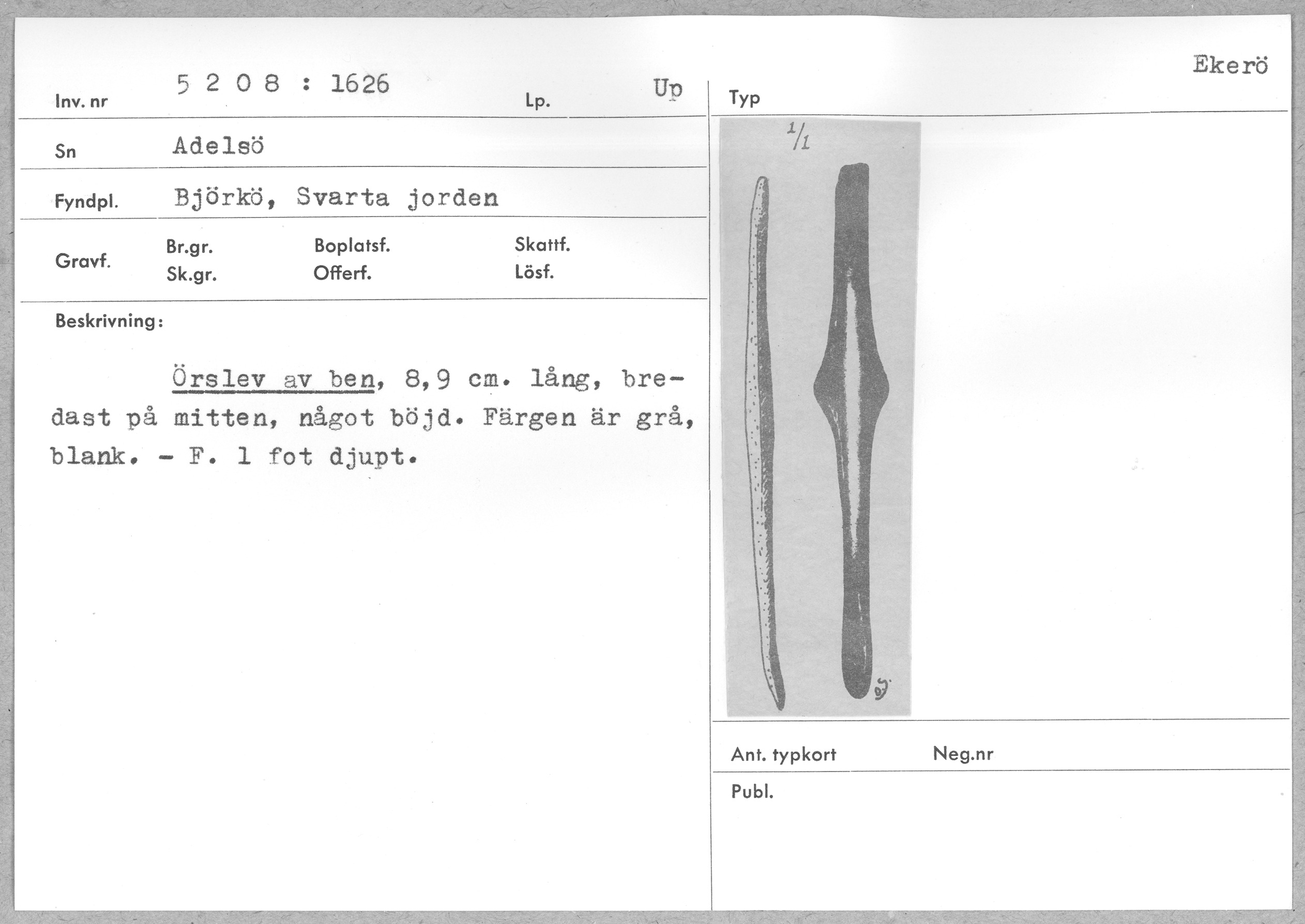Click the Inv. nr field label
1305x924 pixels.
[81, 102]
